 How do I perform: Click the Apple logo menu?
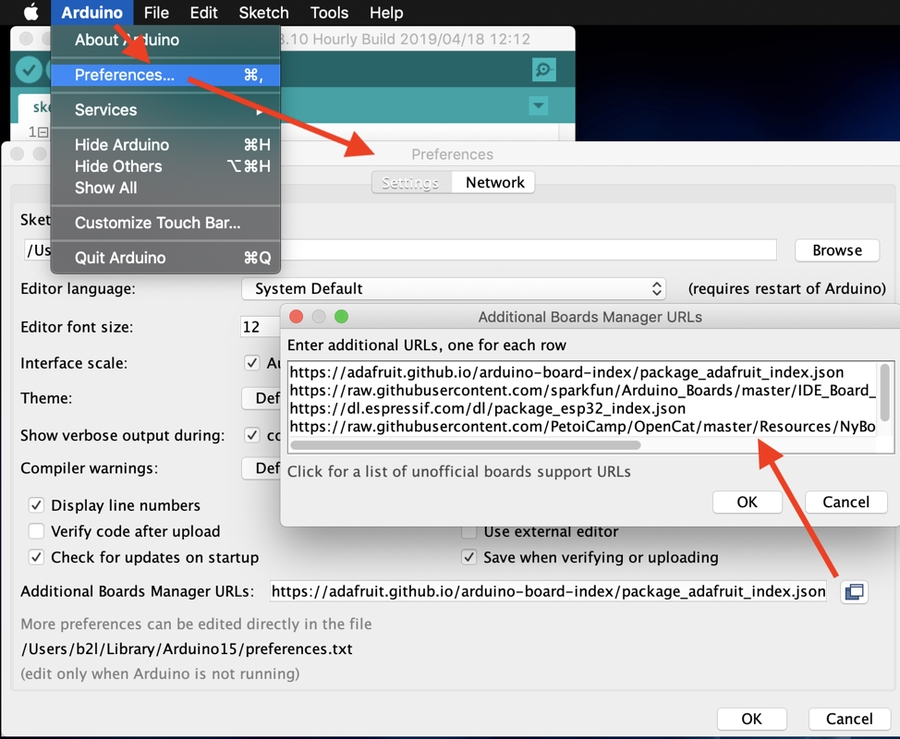30,13
